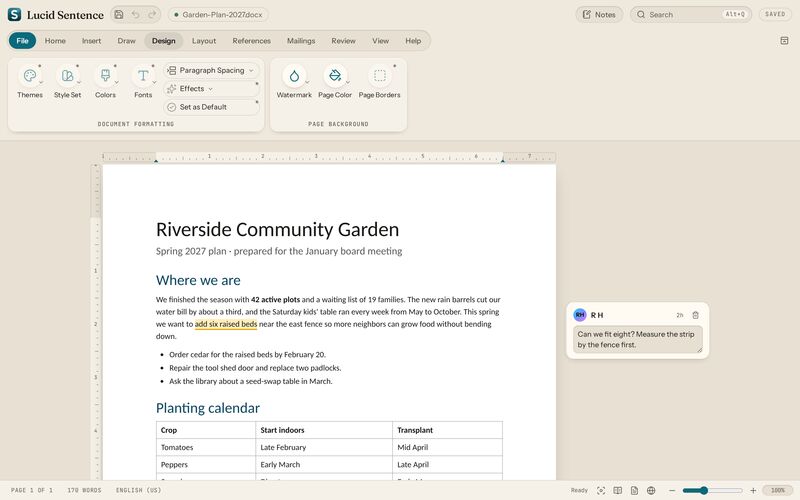
Task: Switch to the Insert tab
Action: (91, 41)
